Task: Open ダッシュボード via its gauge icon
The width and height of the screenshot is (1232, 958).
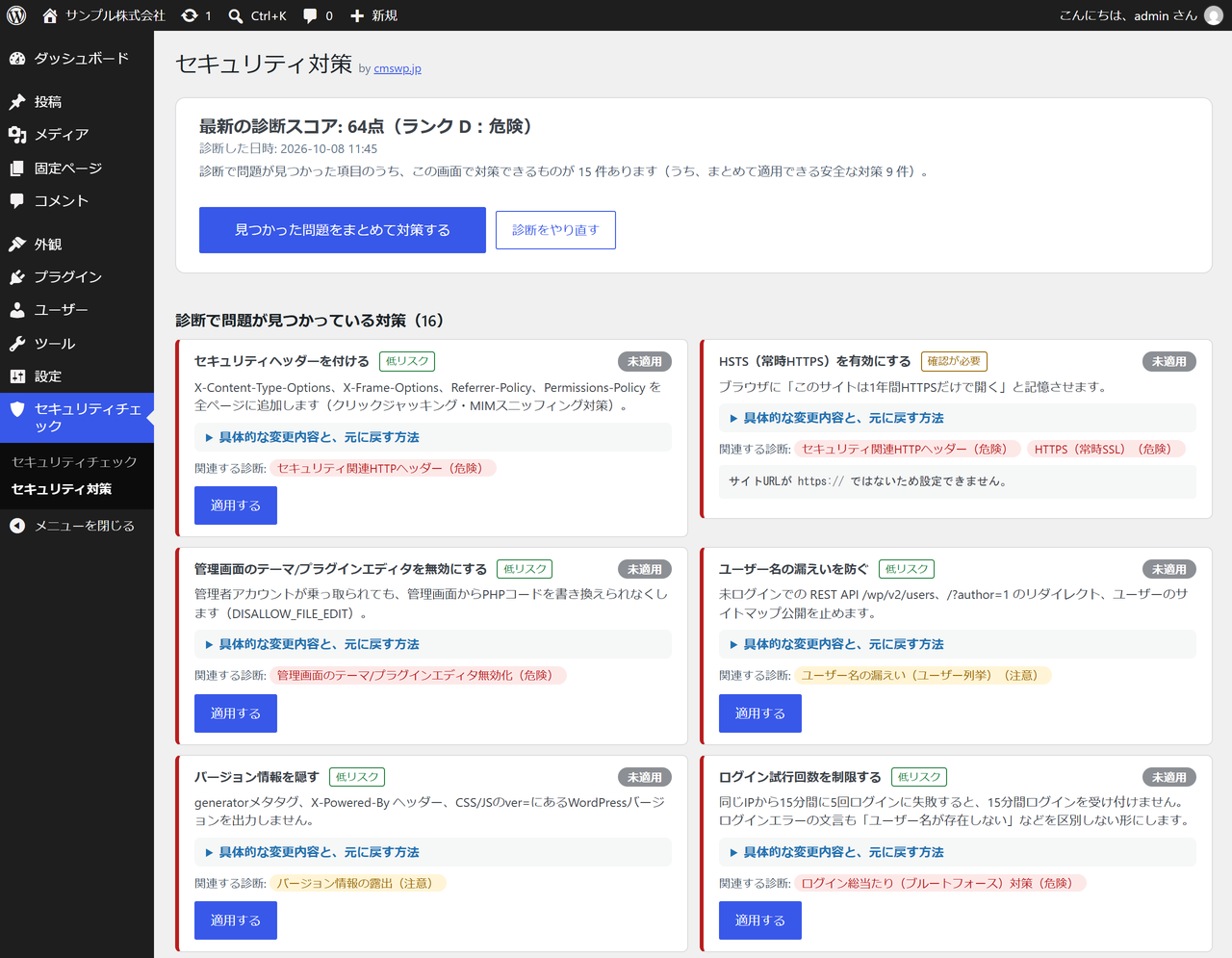Action: (x=17, y=59)
